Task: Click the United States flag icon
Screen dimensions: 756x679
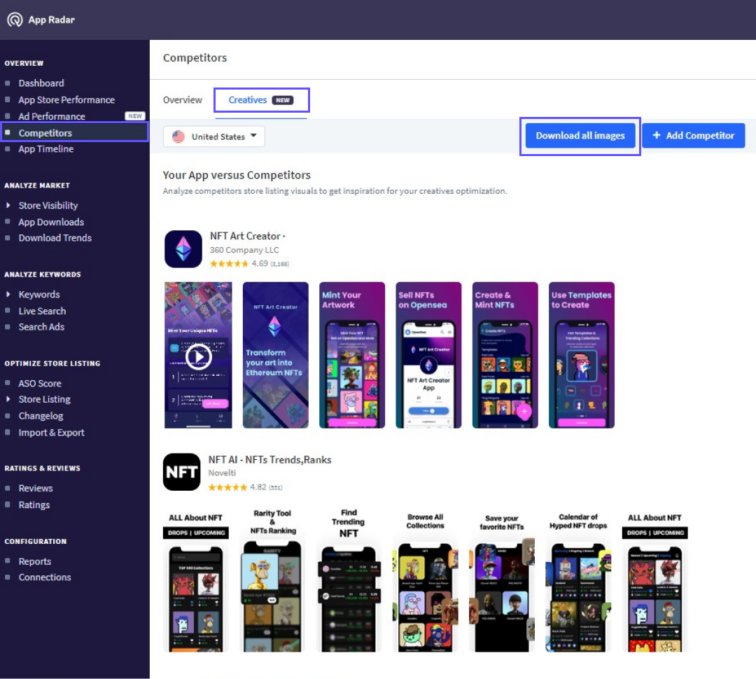Action: click(x=178, y=136)
